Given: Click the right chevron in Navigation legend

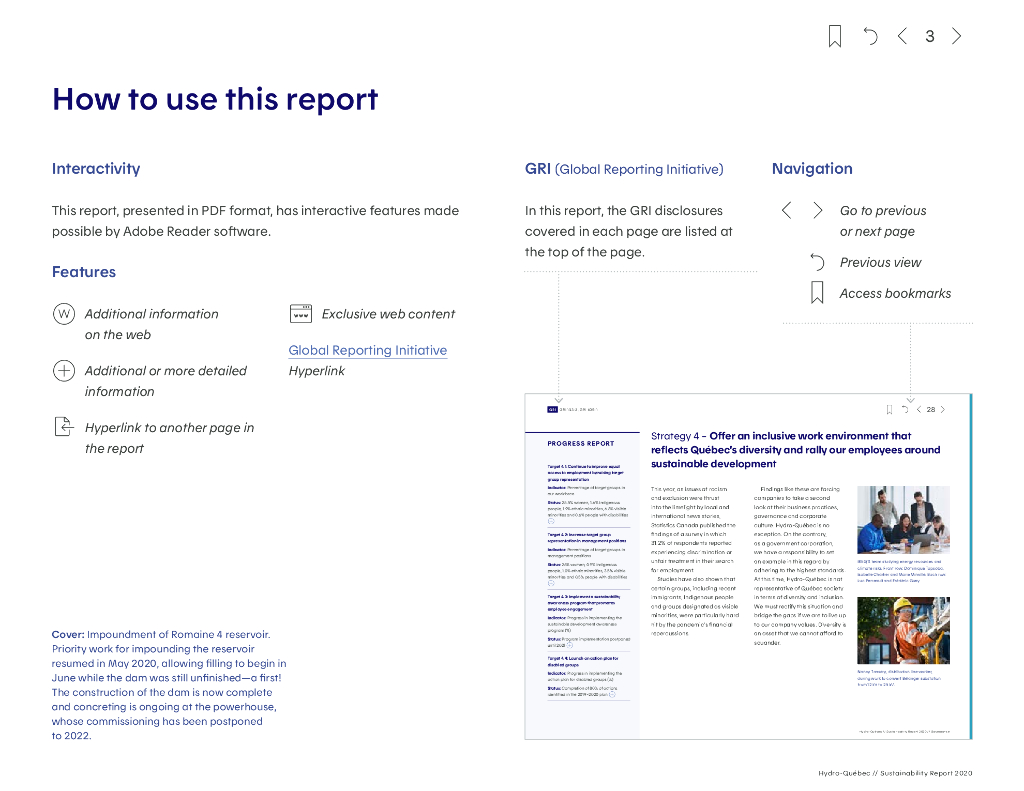Looking at the screenshot, I should pyautogui.click(x=818, y=210).
